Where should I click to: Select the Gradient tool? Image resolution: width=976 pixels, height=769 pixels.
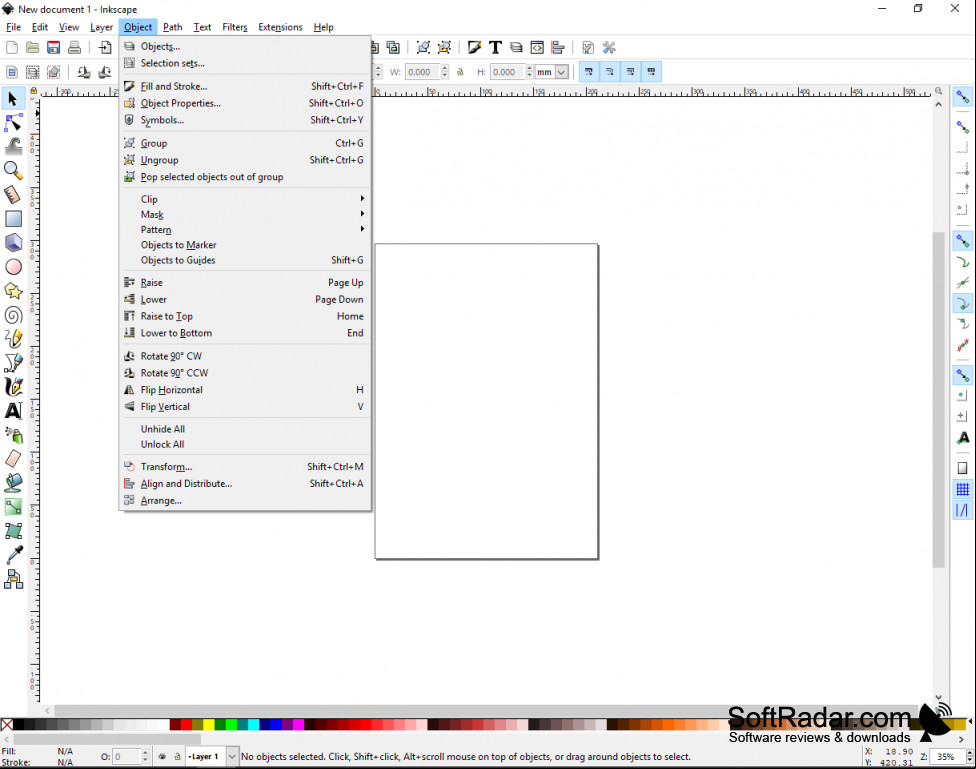(13, 507)
